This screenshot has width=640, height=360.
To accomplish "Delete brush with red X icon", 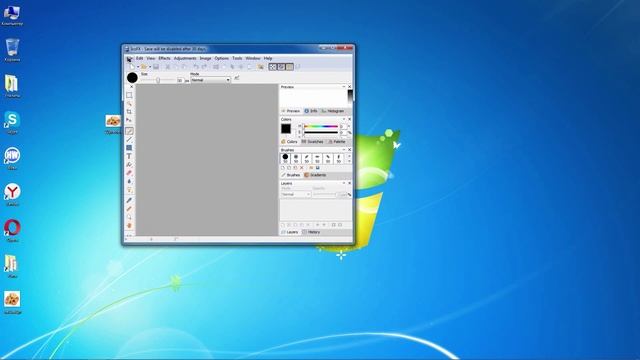I will (302, 168).
